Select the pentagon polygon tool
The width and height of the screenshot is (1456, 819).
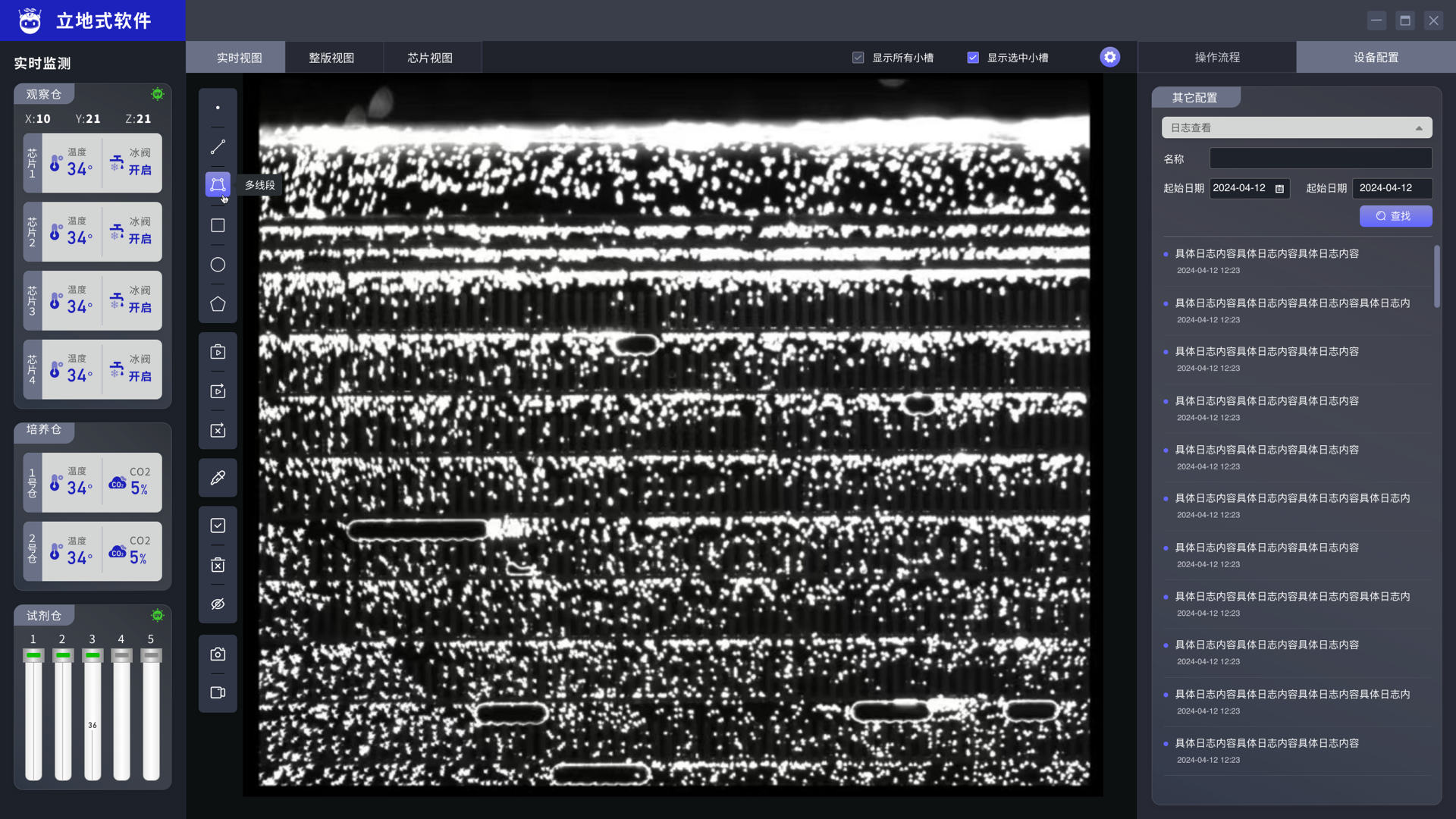coord(218,304)
